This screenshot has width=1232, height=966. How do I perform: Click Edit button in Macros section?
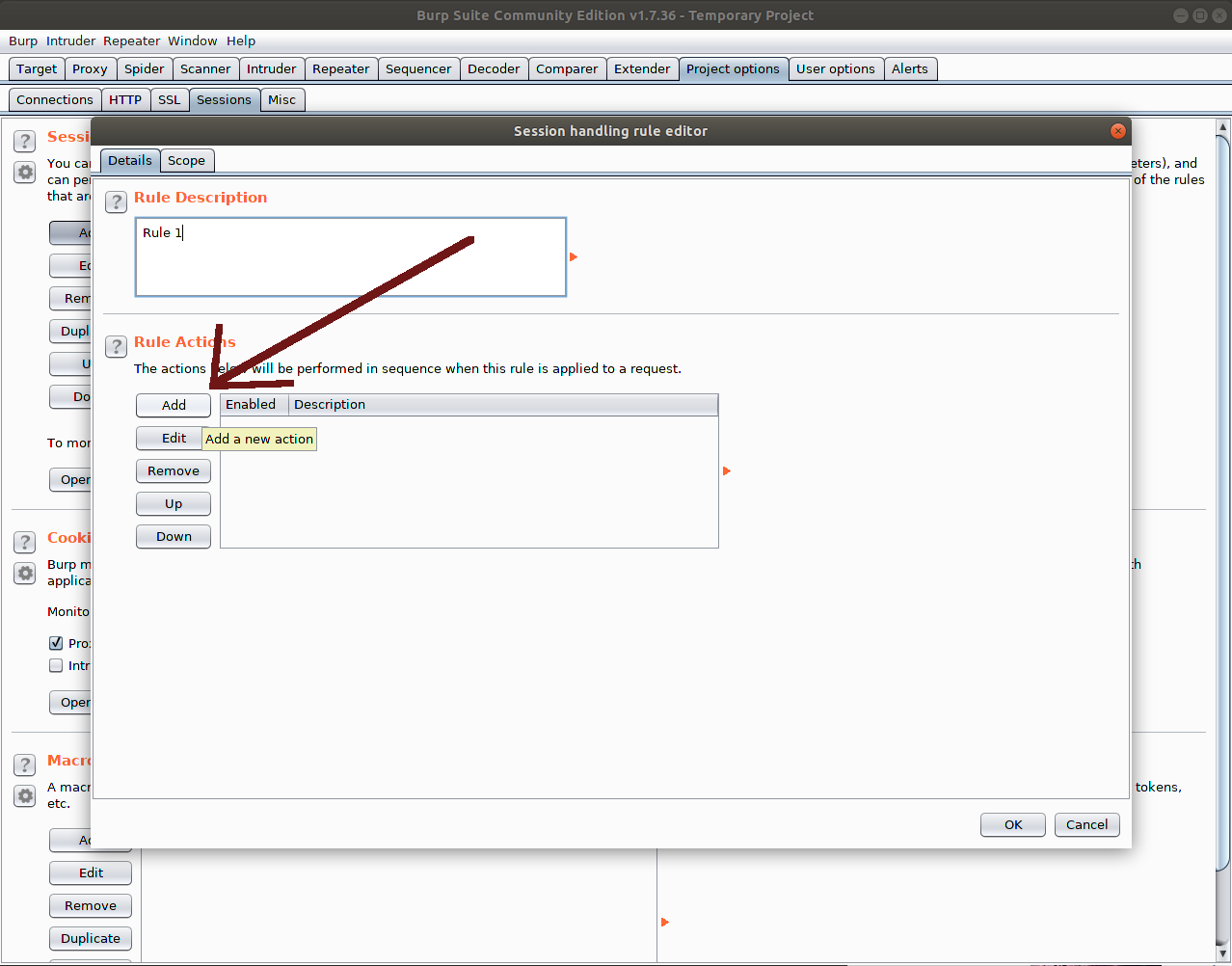pyautogui.click(x=91, y=873)
